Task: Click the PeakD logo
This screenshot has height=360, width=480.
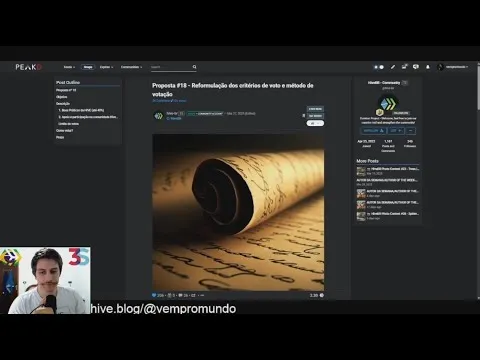Action: click(29, 67)
